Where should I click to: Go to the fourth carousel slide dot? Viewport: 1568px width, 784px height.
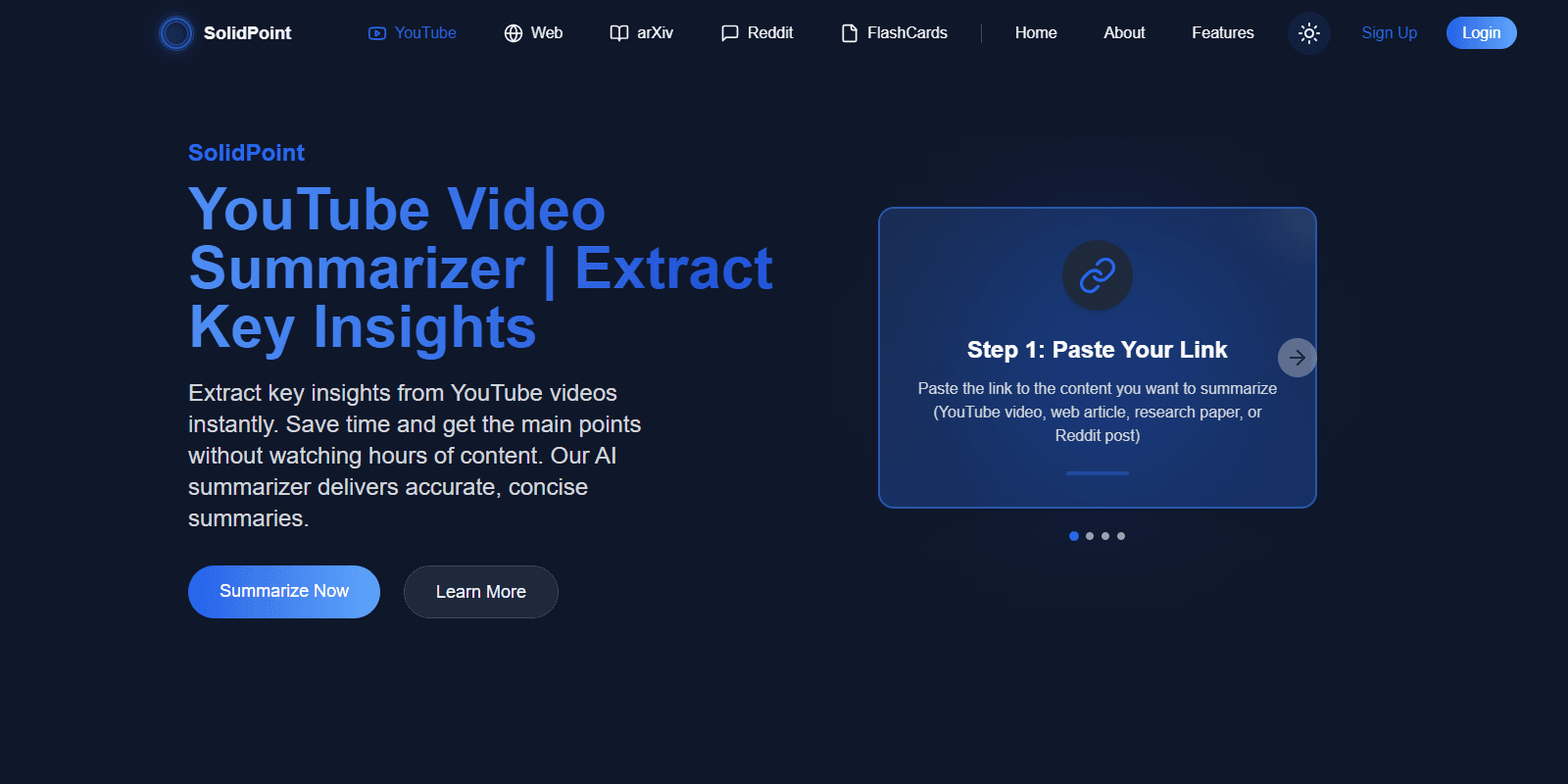click(1121, 536)
